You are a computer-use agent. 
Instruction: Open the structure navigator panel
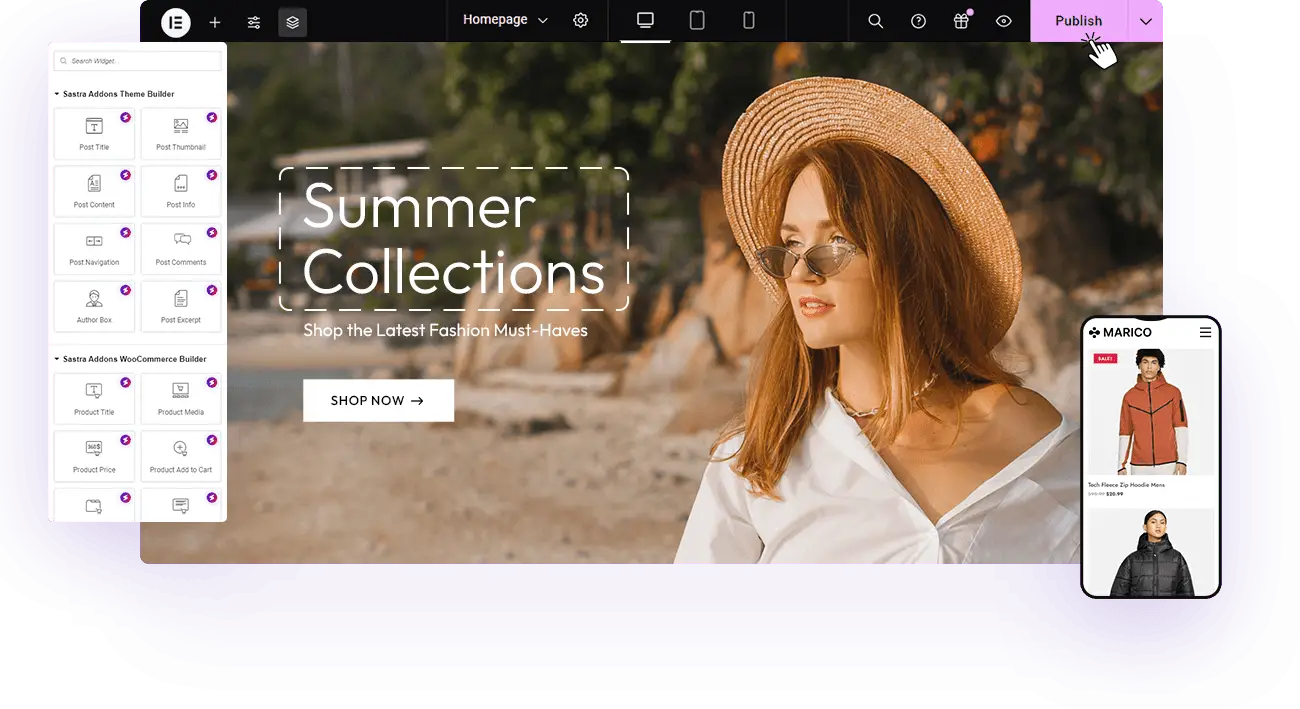coord(292,21)
